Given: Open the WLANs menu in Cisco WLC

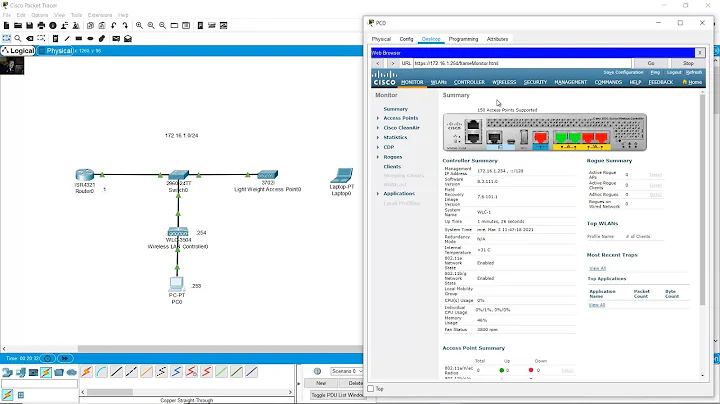Looking at the screenshot, I should tap(439, 82).
